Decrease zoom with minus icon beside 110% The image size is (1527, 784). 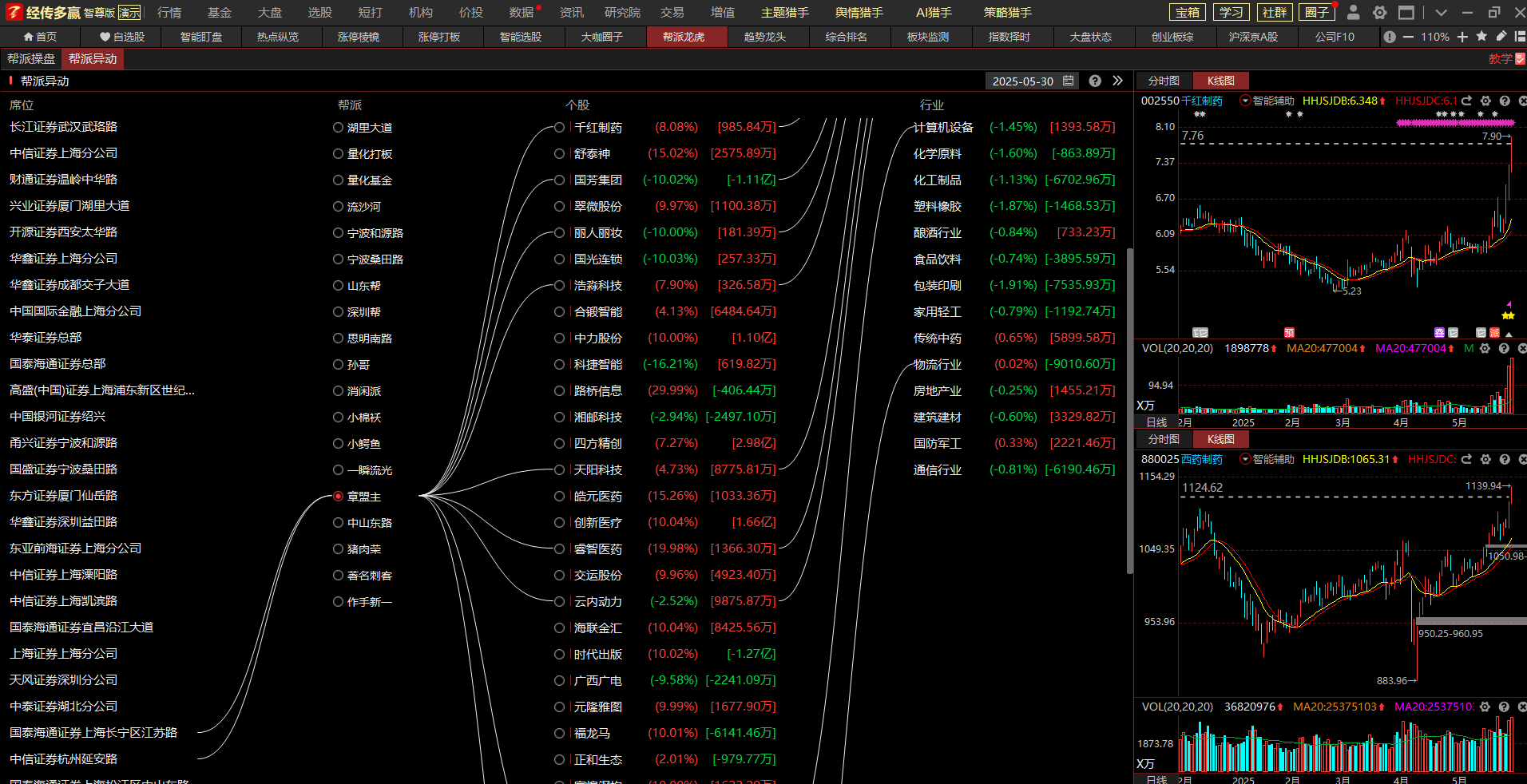click(1408, 37)
